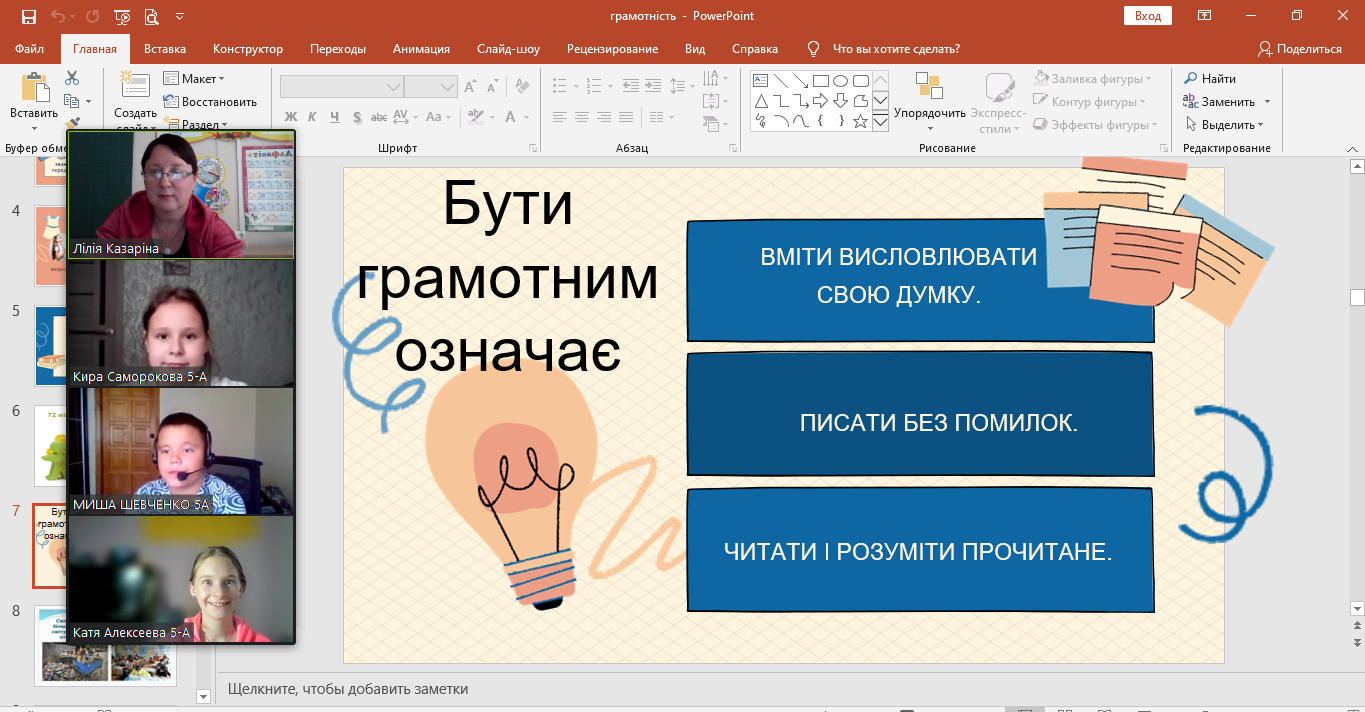
Task: Select the right arrow block shape
Action: [x=820, y=101]
